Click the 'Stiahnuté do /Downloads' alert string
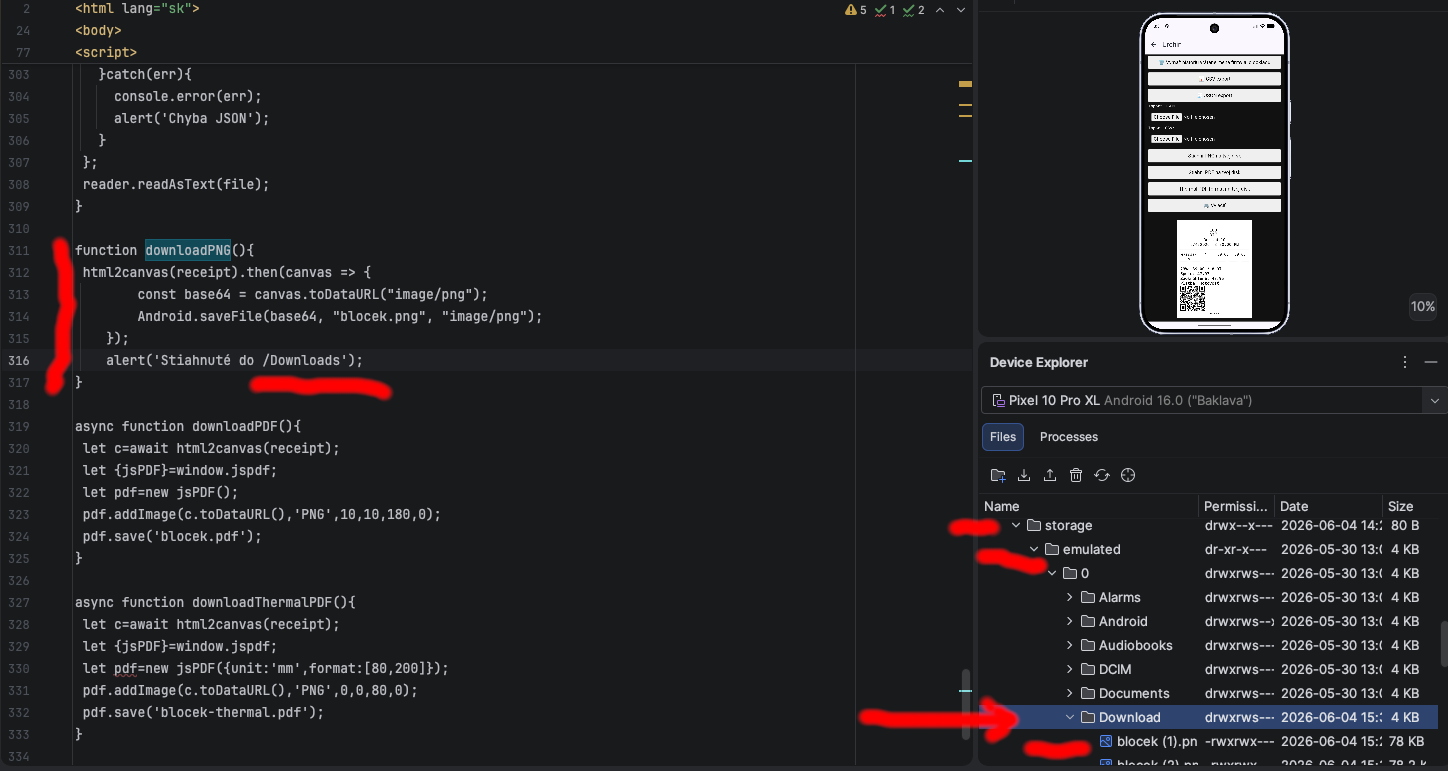 pyautogui.click(x=251, y=360)
